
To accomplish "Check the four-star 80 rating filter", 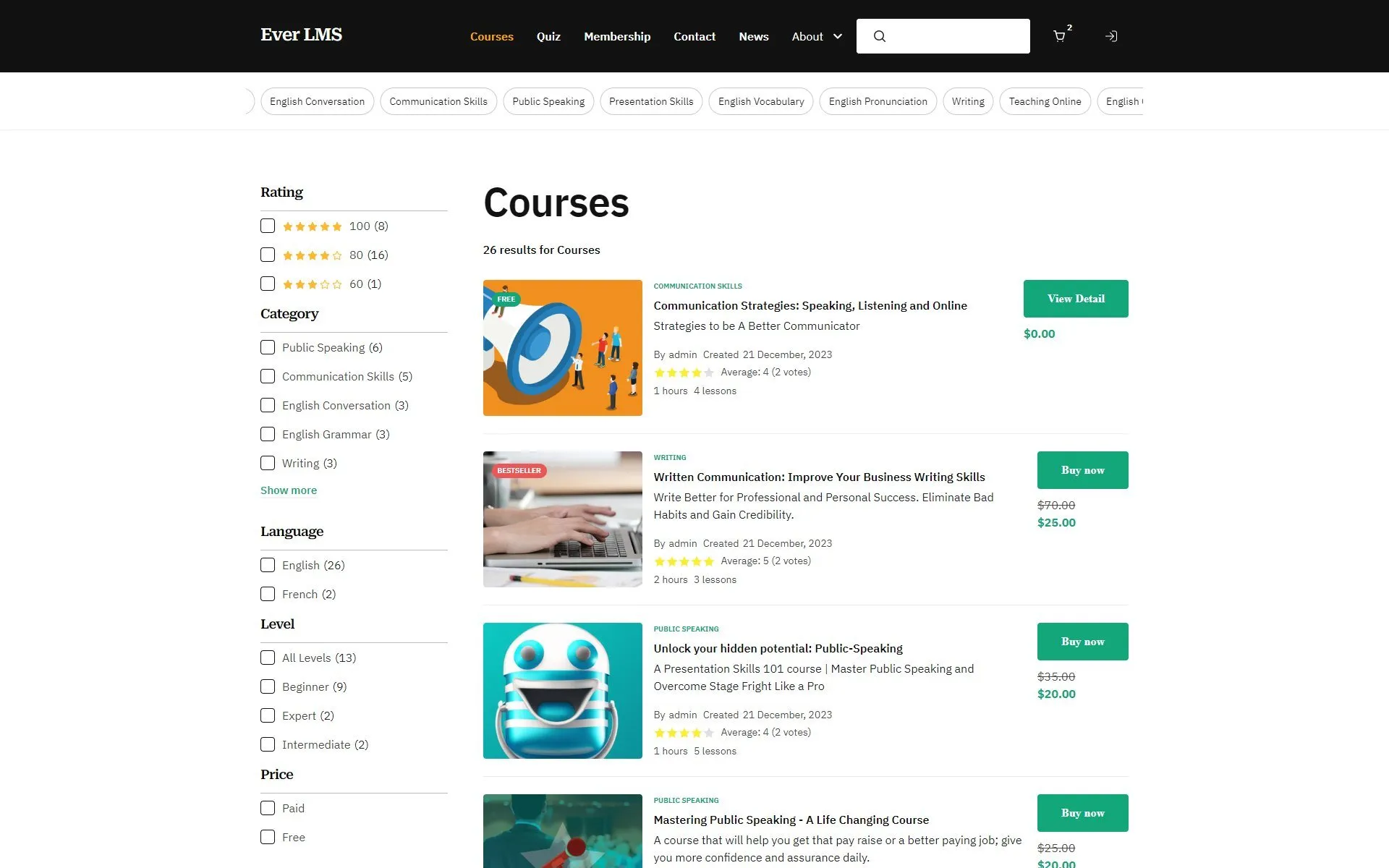I will (x=268, y=255).
